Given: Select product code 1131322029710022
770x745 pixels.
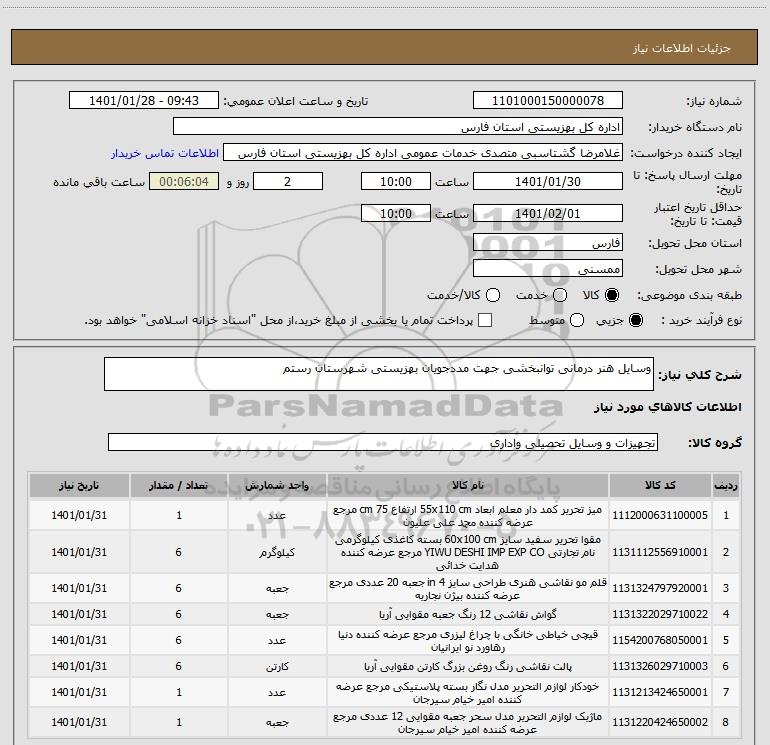Looking at the screenshot, I should (660, 614).
